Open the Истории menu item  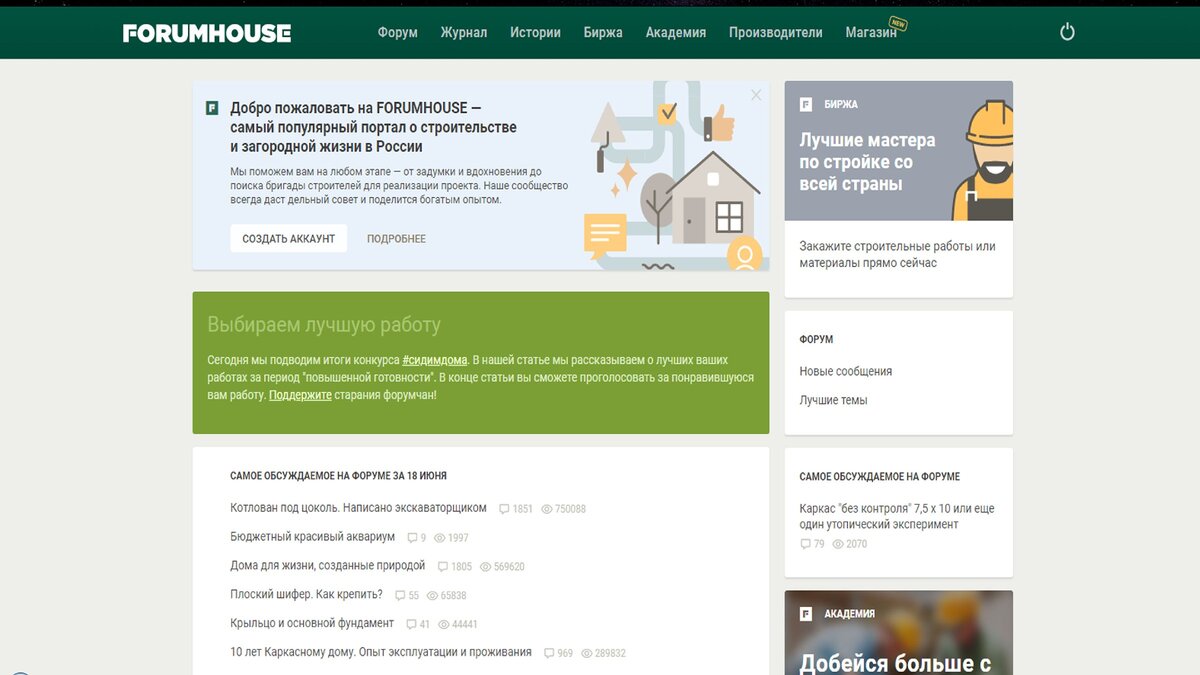pyautogui.click(x=535, y=32)
